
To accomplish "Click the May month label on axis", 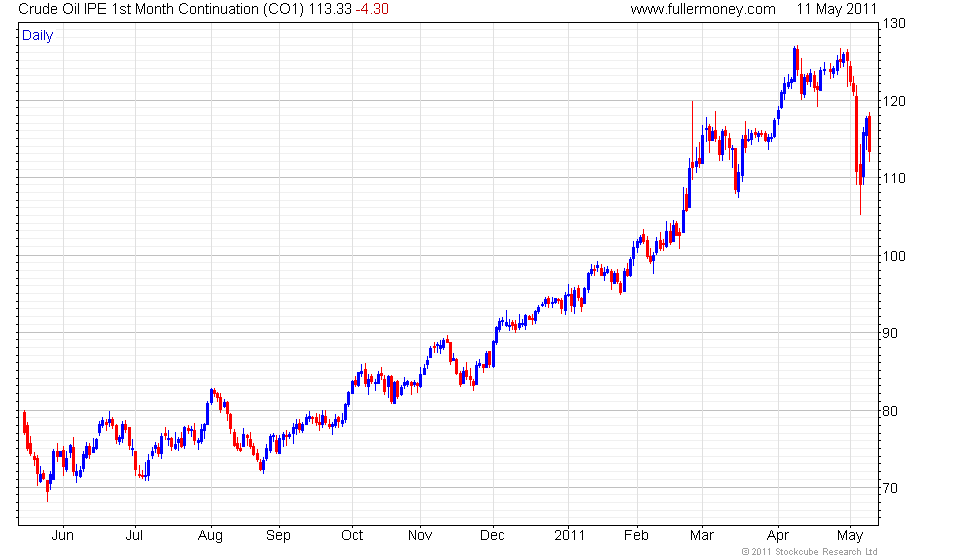I will click(x=850, y=536).
